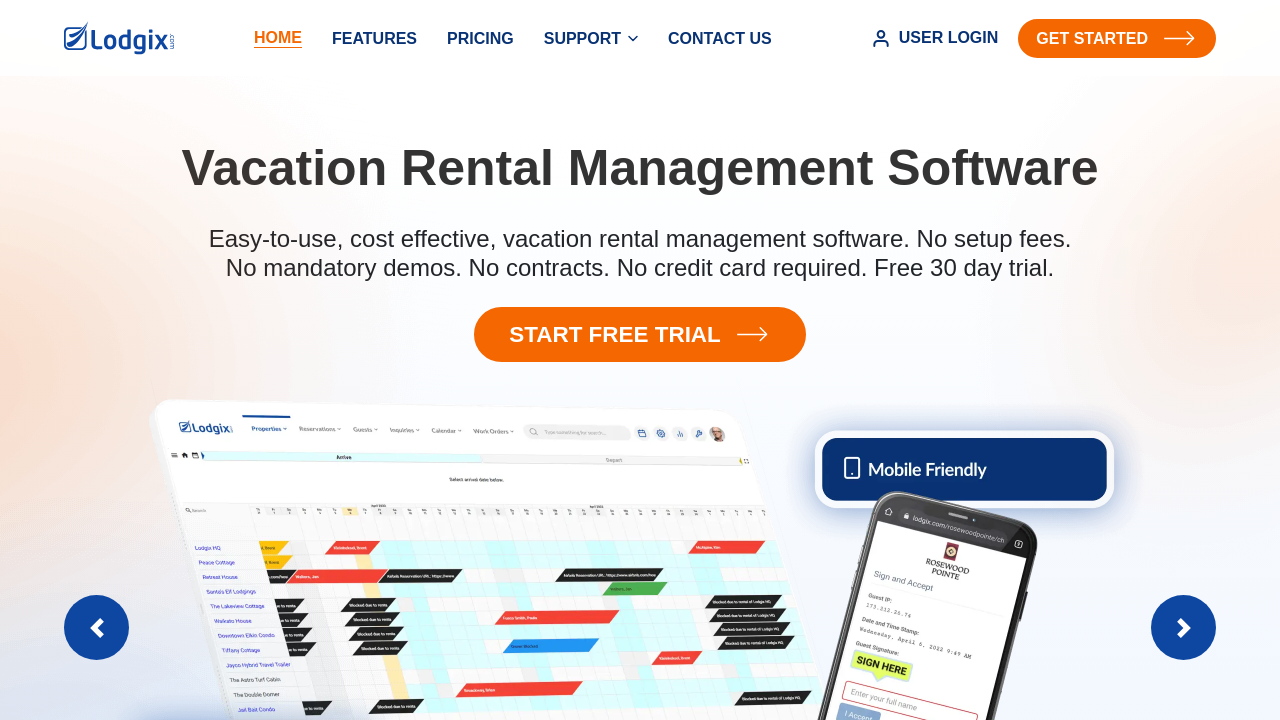Click the Lodgix logo

tap(119, 38)
